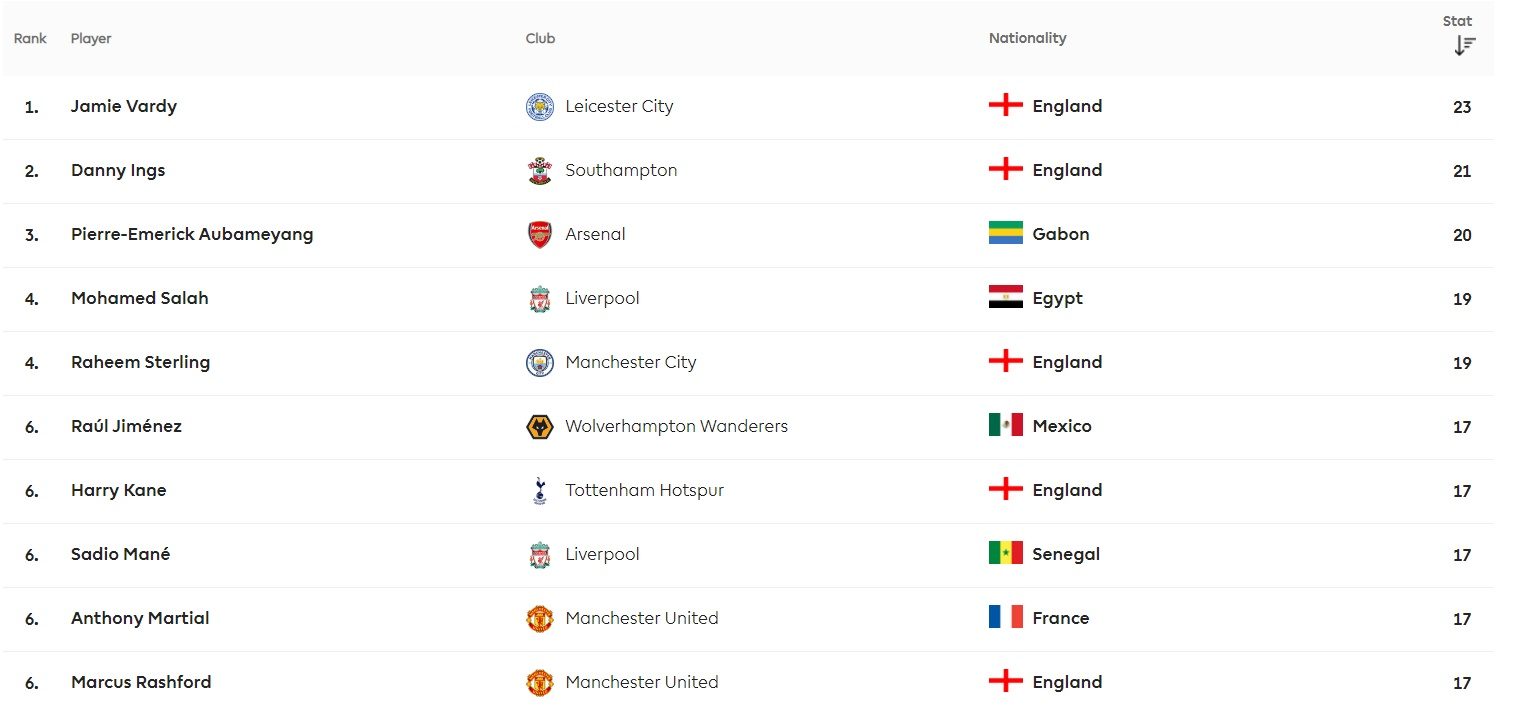Click the Mexico flag icon
This screenshot has height=710, width=1514.
pyautogui.click(x=1005, y=426)
